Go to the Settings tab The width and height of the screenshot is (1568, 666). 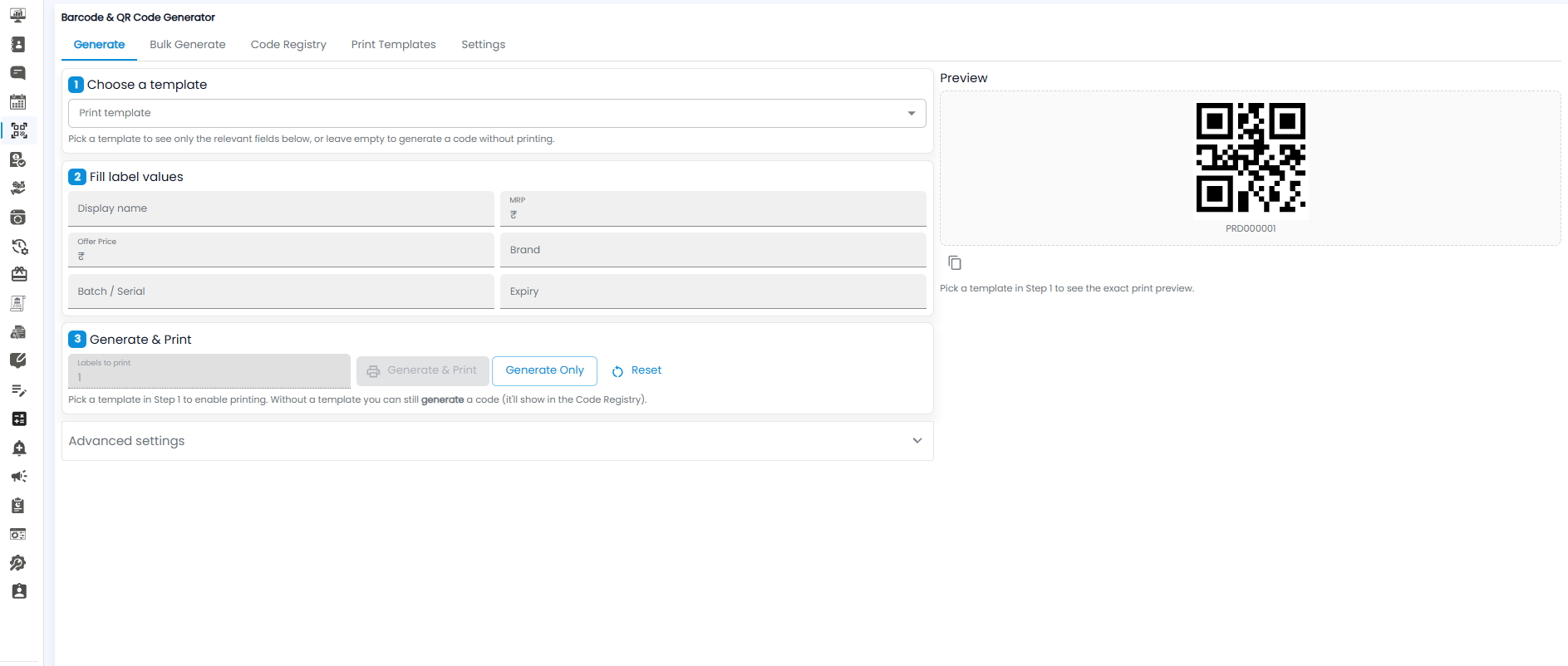pyautogui.click(x=483, y=45)
